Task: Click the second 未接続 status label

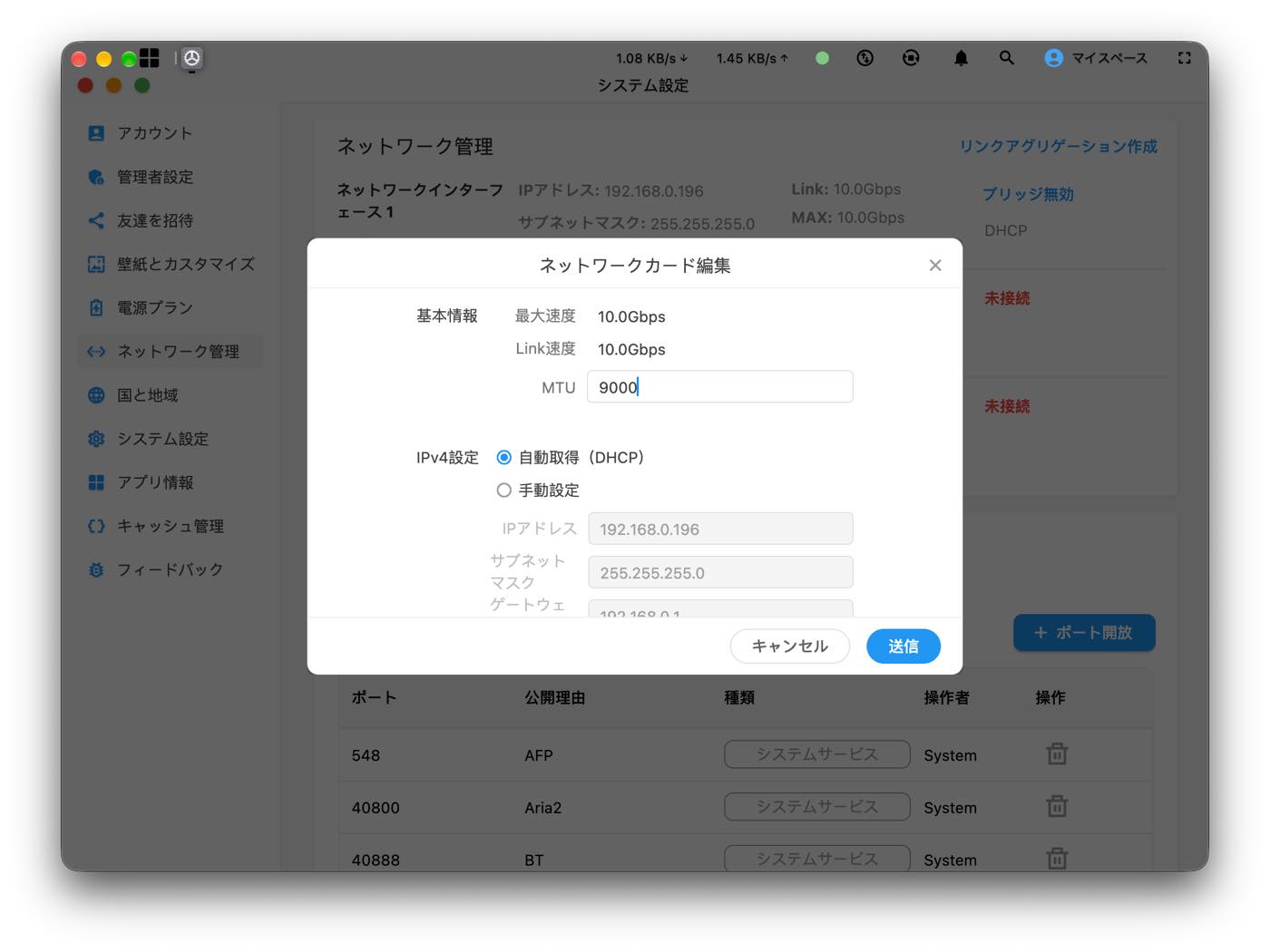Action: coord(1007,406)
